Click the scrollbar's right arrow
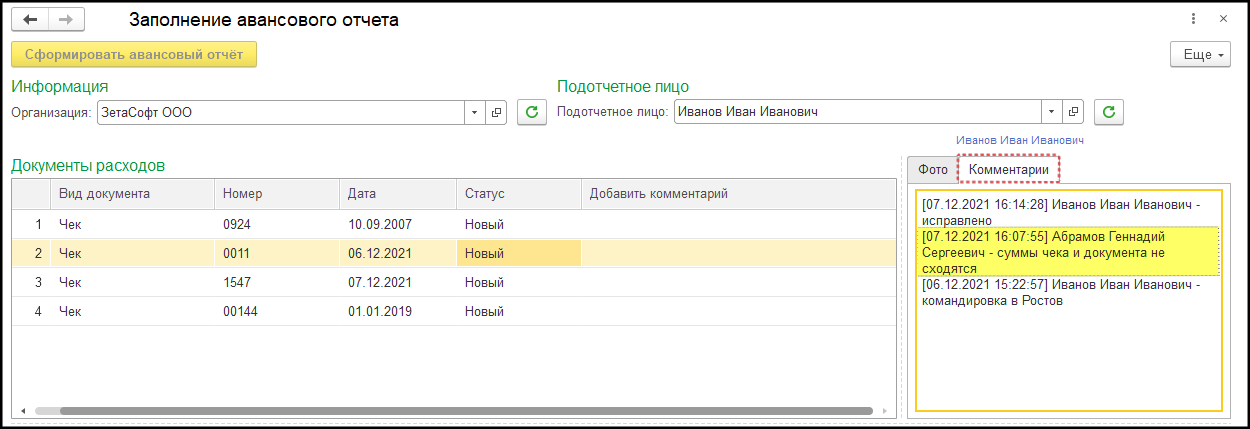This screenshot has width=1250, height=429. tap(882, 410)
